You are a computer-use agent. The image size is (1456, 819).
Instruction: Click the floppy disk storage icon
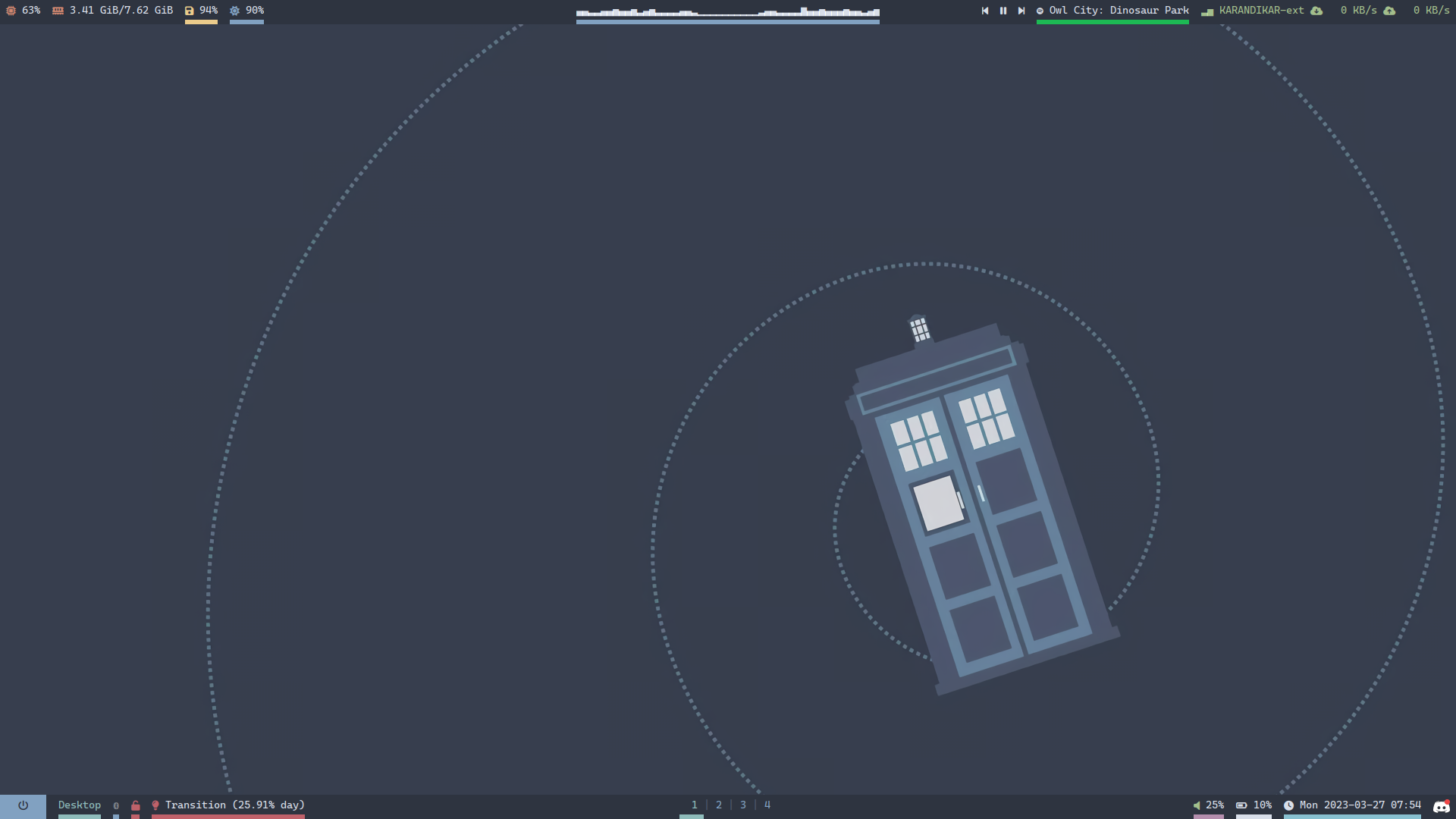pyautogui.click(x=190, y=11)
